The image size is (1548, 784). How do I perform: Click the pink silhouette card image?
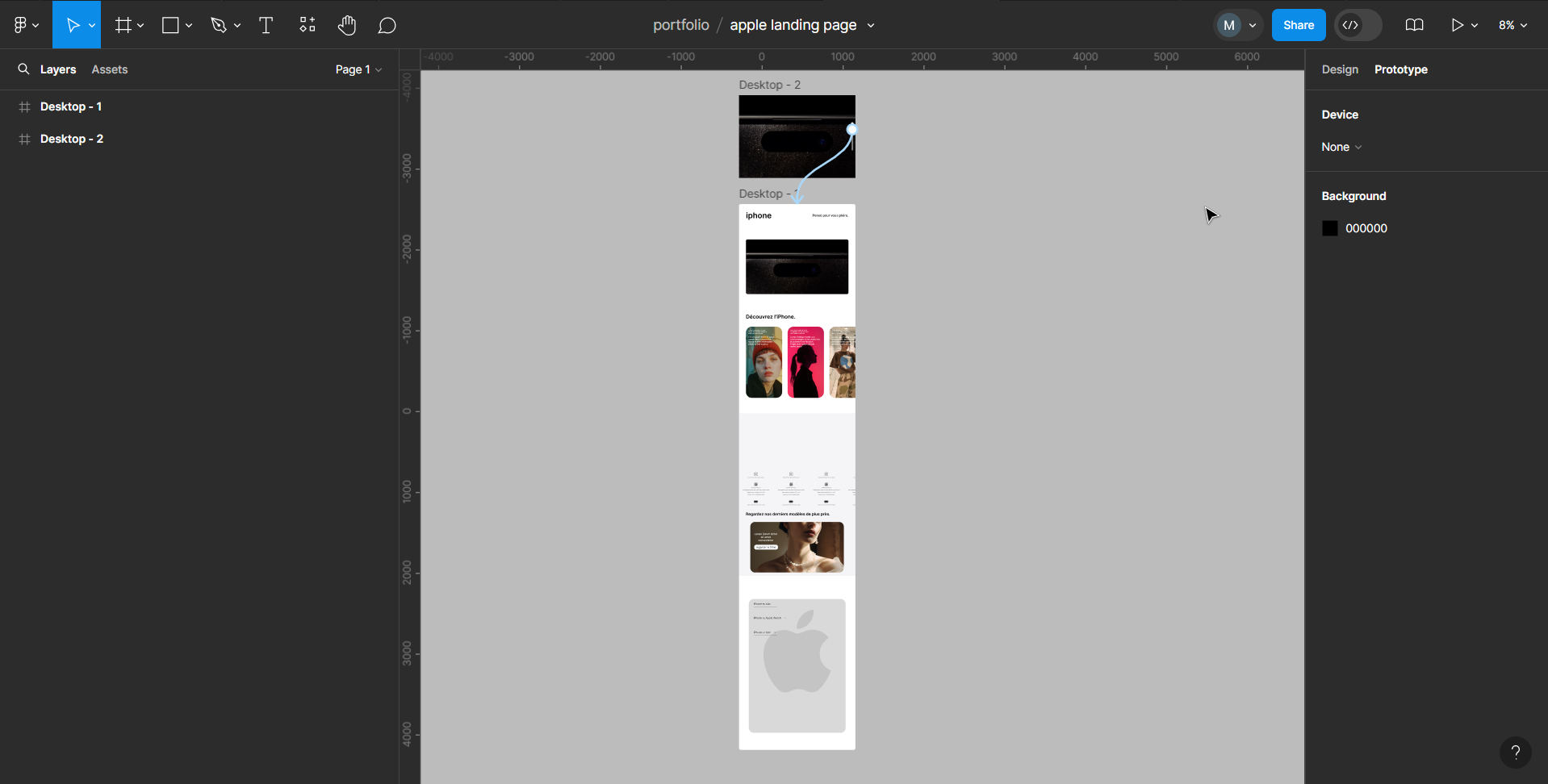(805, 362)
